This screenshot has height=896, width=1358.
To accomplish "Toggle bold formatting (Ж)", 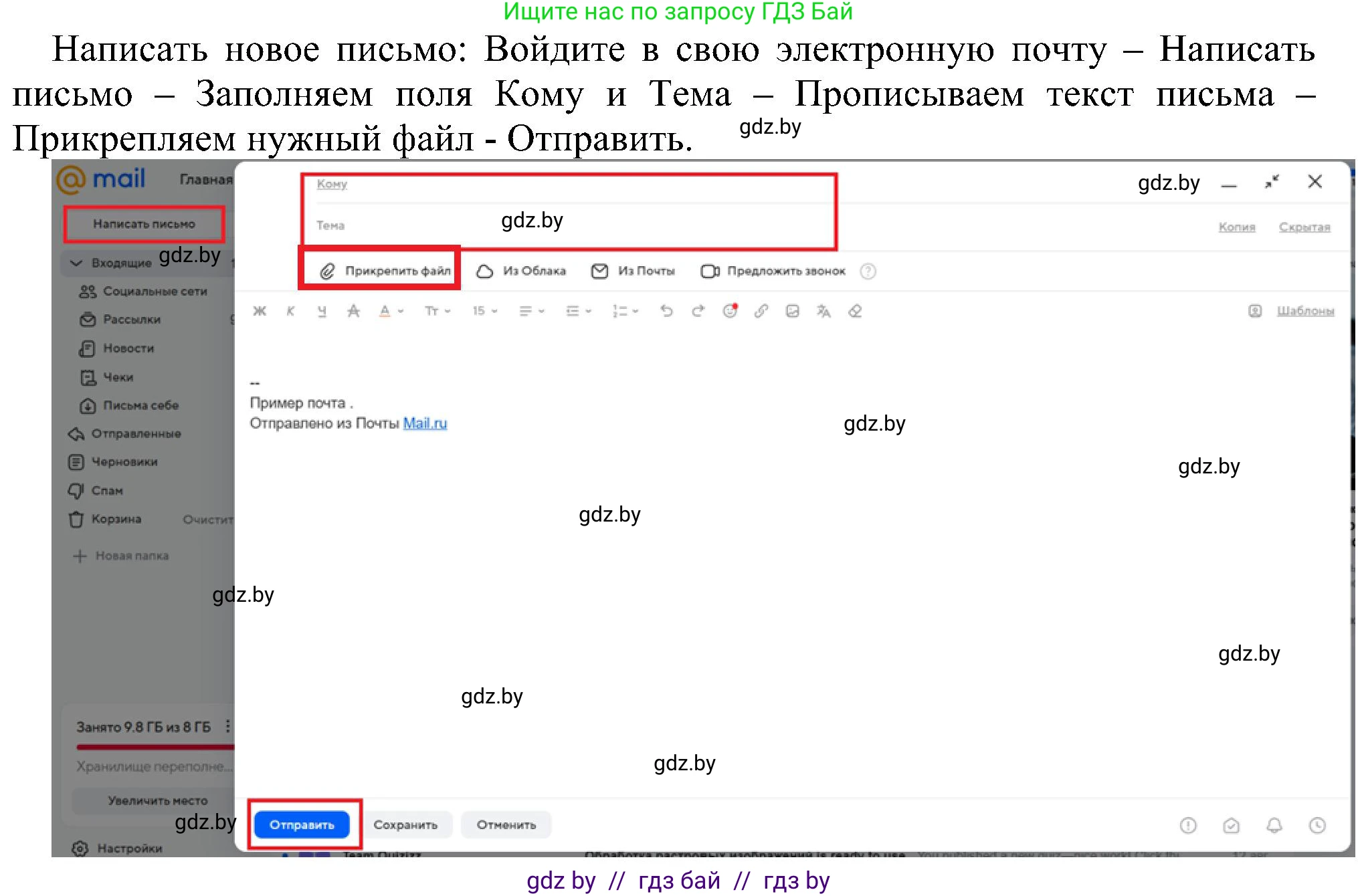I will pos(260,311).
